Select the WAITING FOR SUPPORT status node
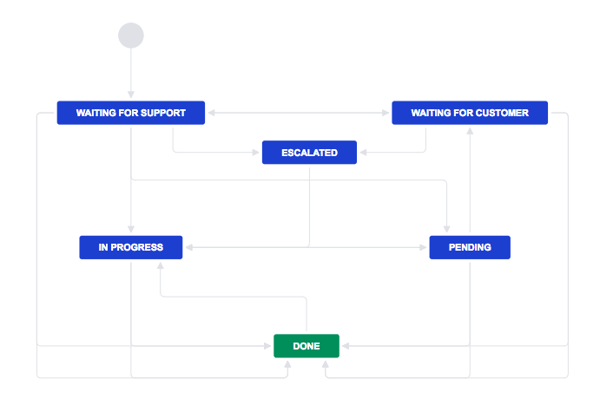 (131, 113)
